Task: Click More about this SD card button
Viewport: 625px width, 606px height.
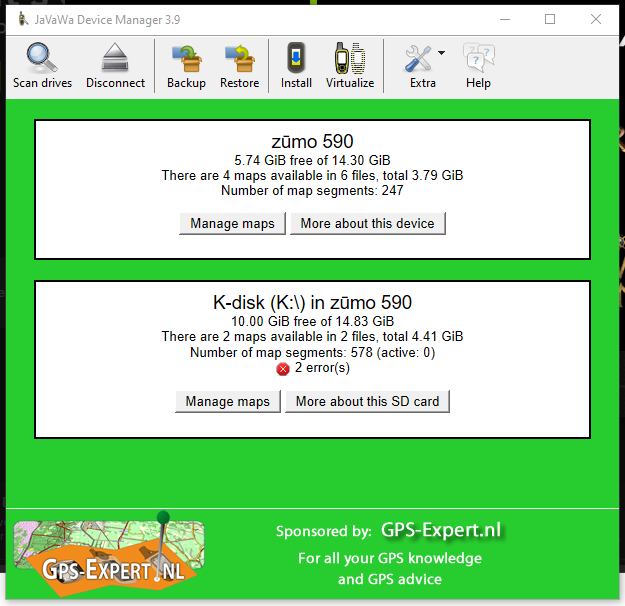Action: pyautogui.click(x=368, y=401)
